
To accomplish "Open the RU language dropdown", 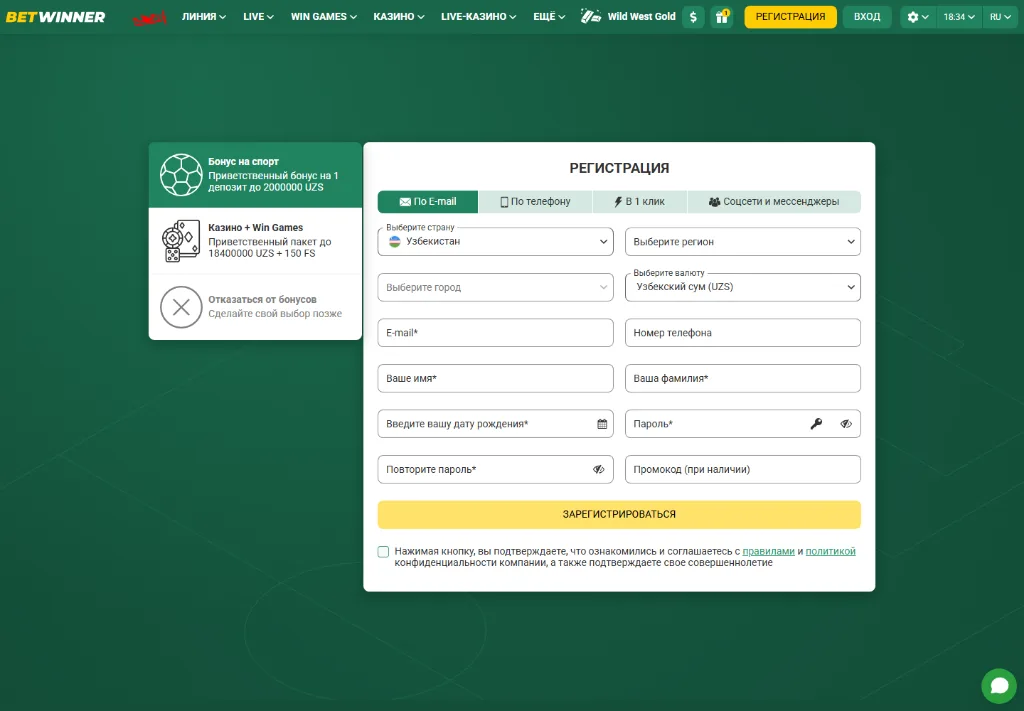I will coord(999,17).
